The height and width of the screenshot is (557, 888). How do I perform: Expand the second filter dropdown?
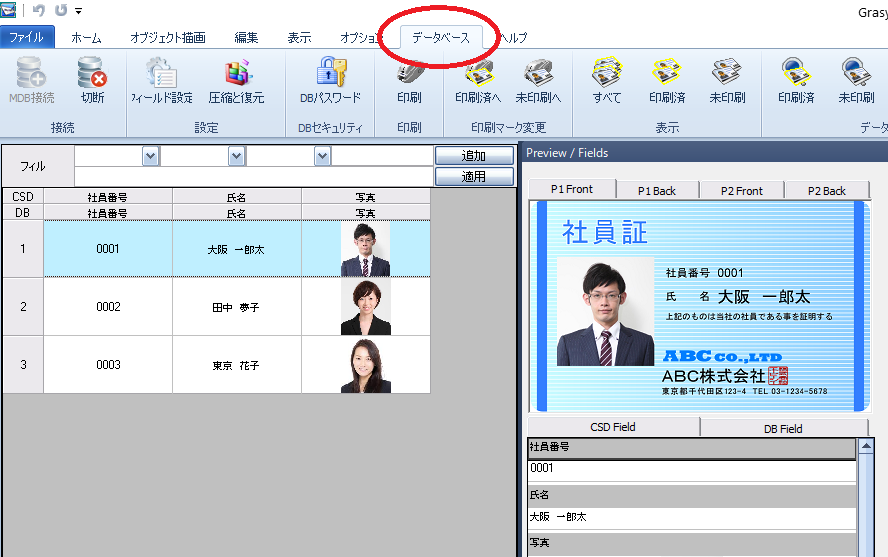point(236,156)
